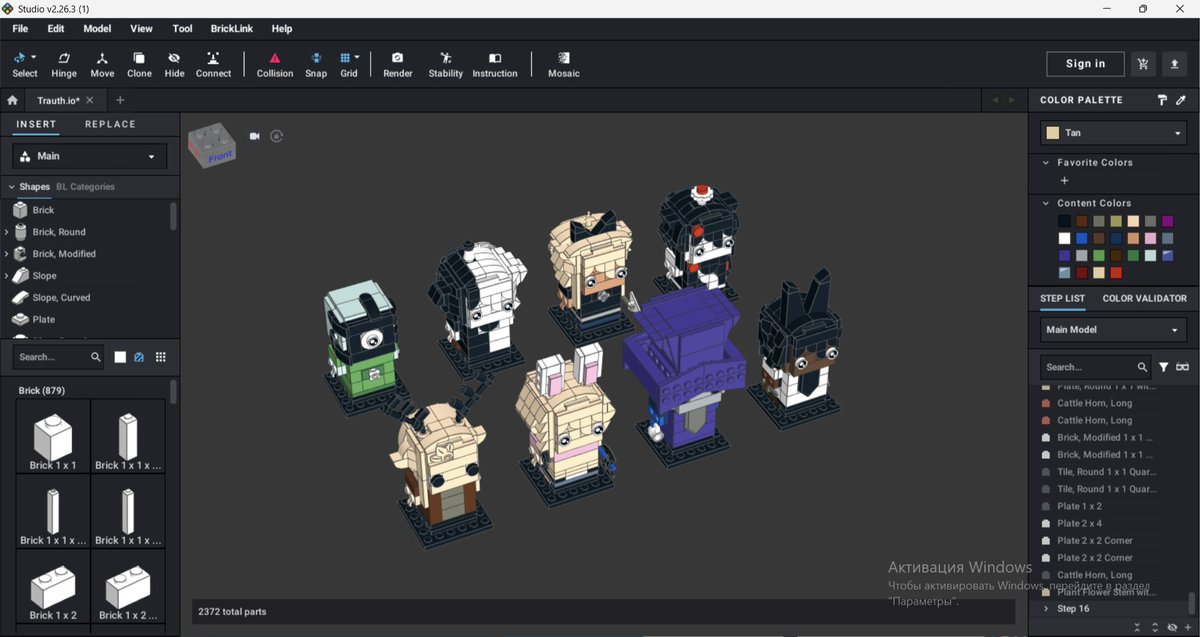Run the Stability check
Viewport: 1200px width, 637px height.
(x=445, y=65)
